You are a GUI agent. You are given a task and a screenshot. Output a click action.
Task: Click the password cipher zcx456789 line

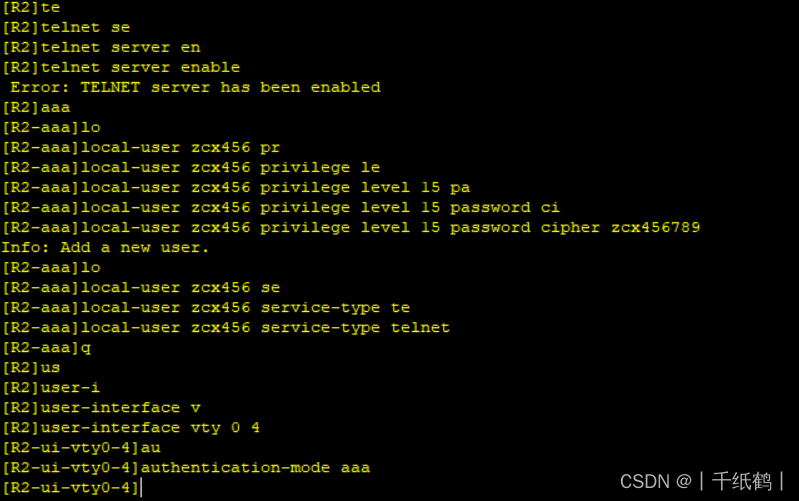pyautogui.click(x=351, y=228)
